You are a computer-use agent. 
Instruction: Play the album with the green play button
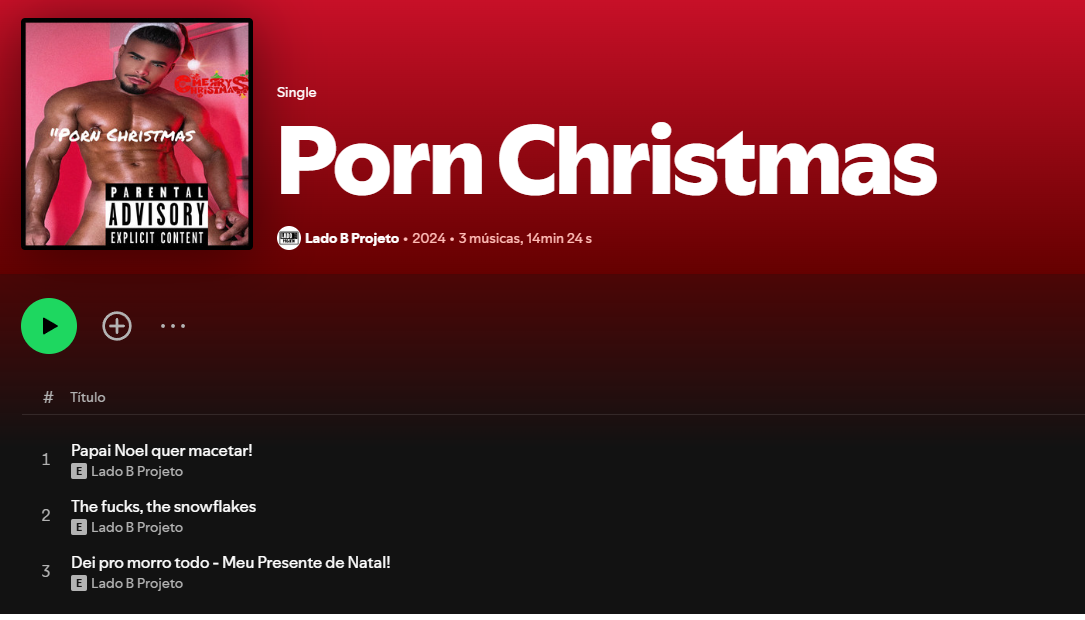coord(49,326)
